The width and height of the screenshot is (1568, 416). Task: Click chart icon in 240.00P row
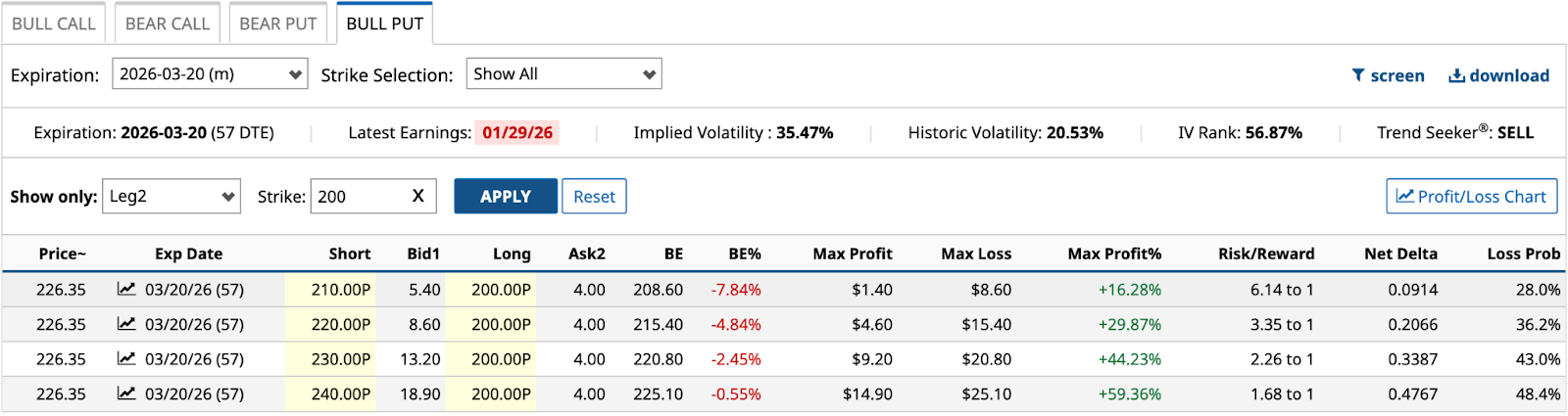click(126, 393)
